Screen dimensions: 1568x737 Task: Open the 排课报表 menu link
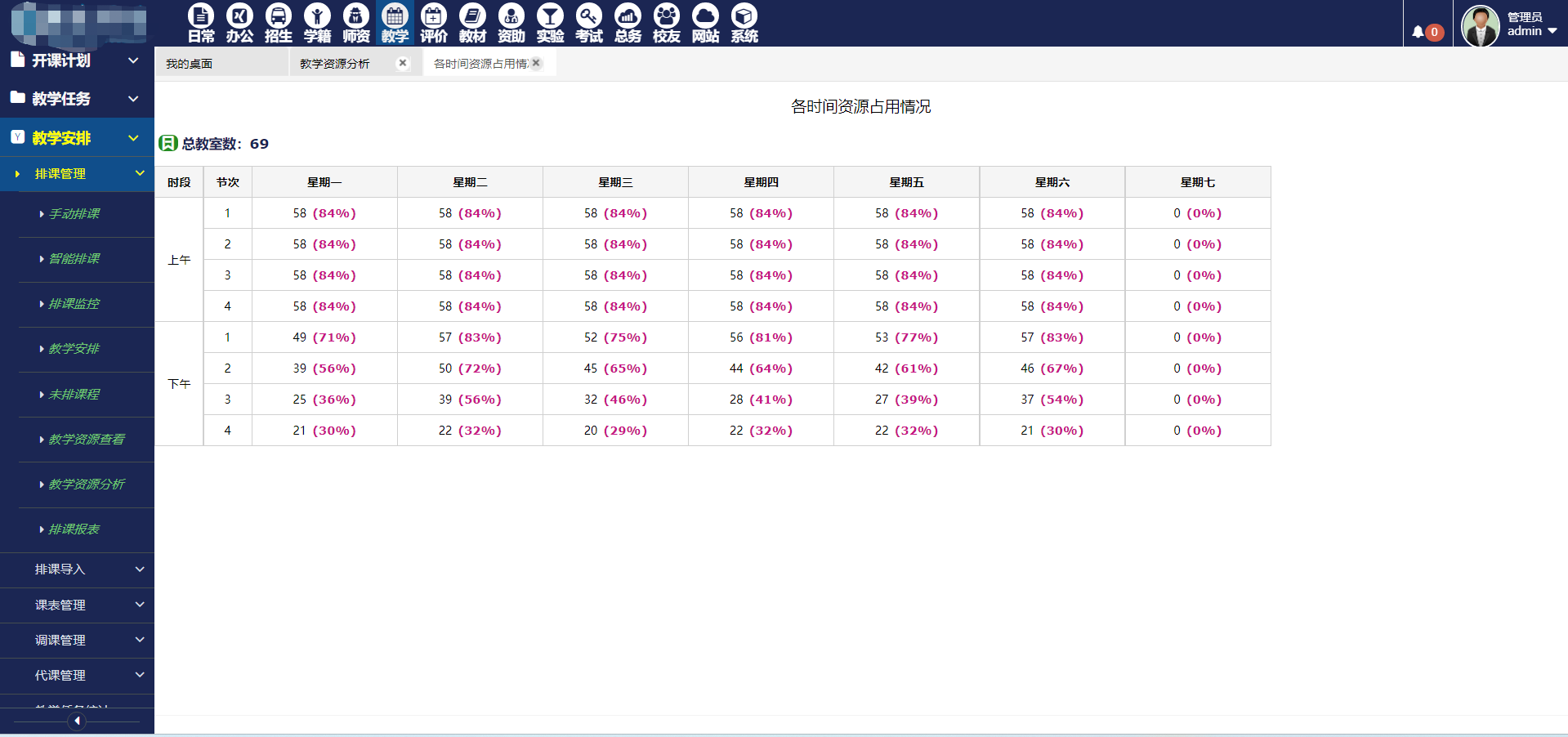coord(74,529)
